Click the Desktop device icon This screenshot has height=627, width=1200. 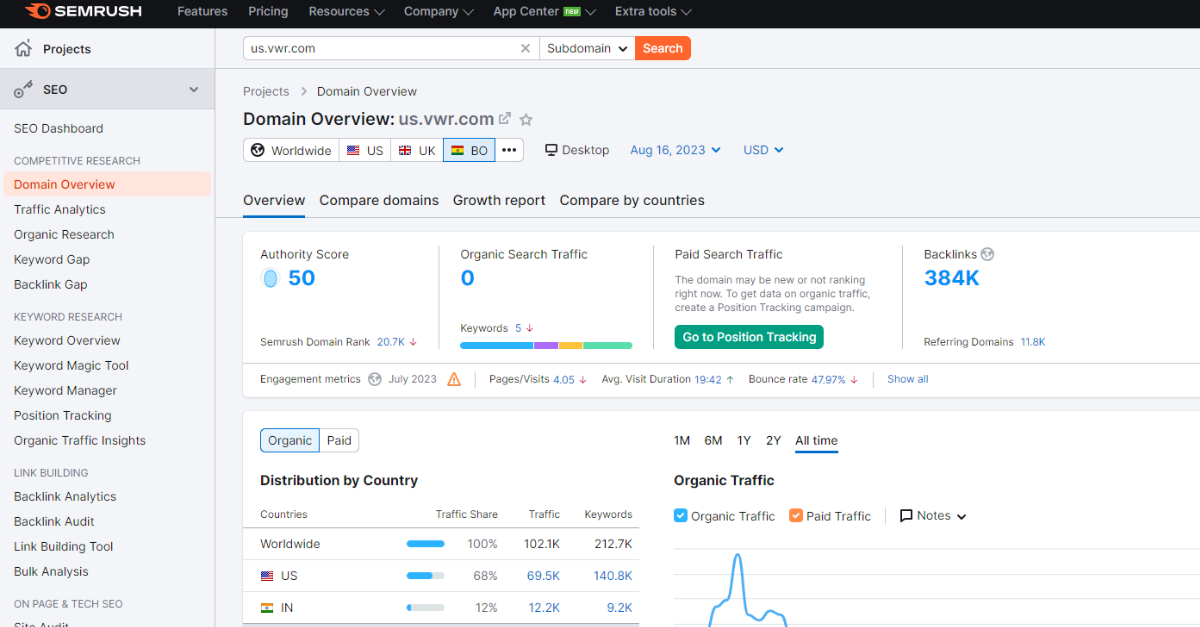(x=549, y=149)
